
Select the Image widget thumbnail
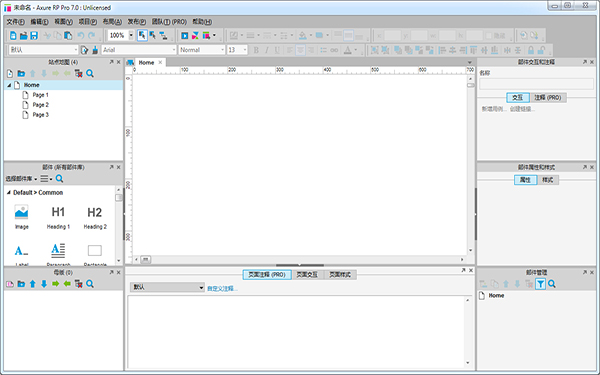21,217
